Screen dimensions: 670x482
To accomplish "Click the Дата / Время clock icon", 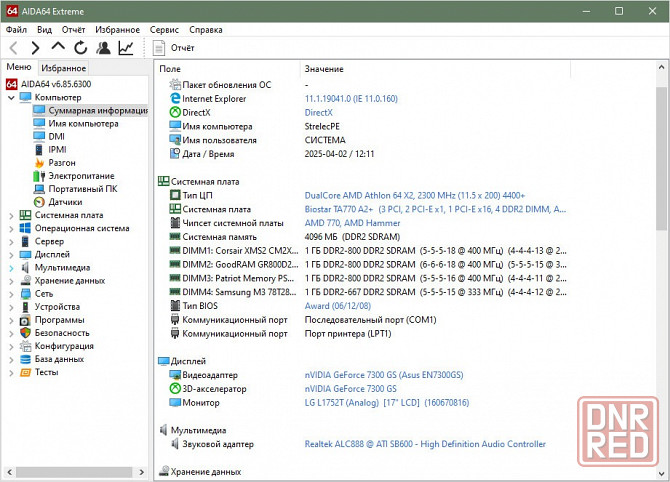I will tap(175, 153).
